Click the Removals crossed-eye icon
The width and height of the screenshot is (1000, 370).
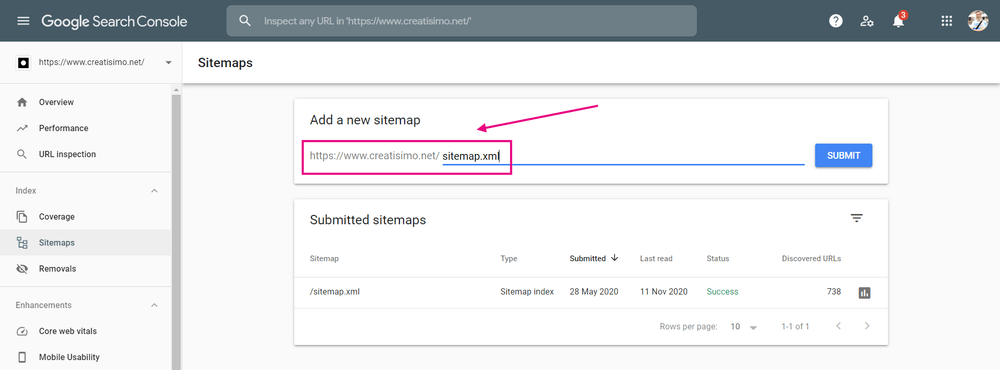(x=22, y=269)
